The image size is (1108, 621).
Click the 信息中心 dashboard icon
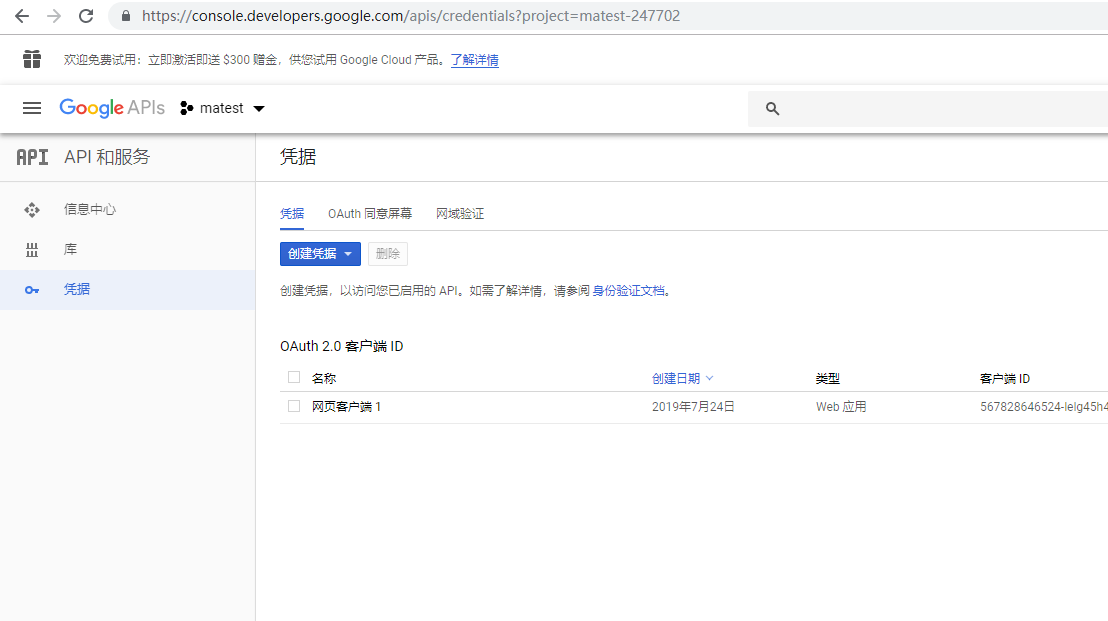32,210
